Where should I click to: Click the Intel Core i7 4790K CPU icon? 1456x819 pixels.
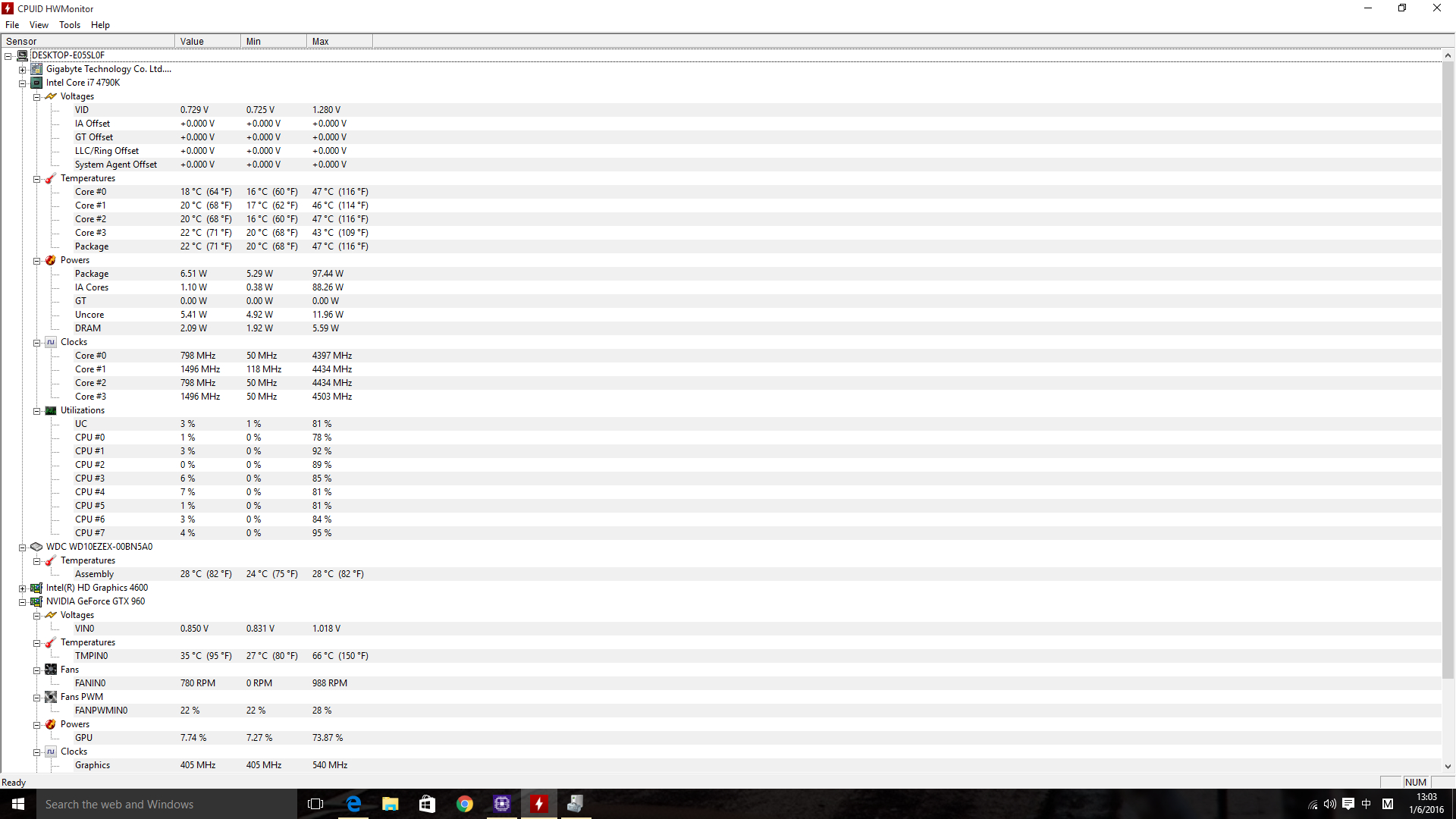point(36,83)
